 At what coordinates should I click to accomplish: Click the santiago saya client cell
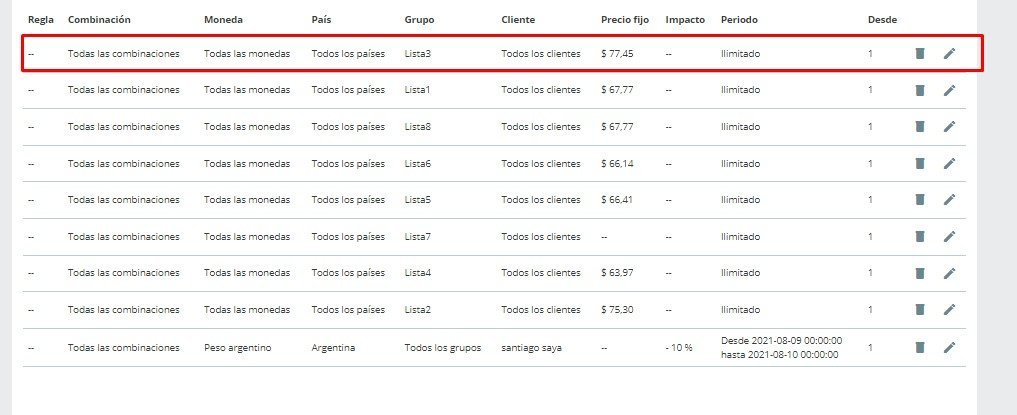coord(532,348)
